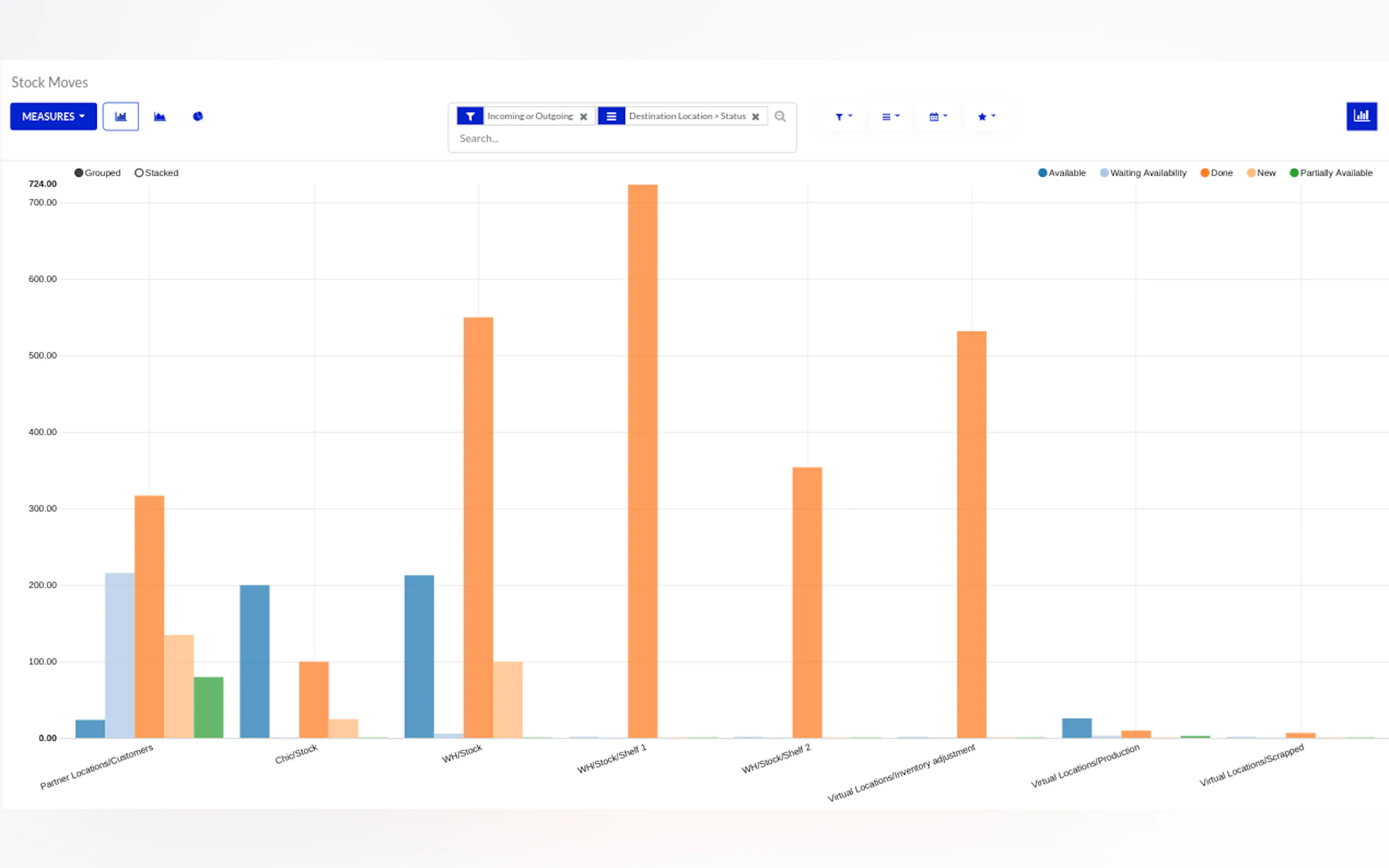Select the Grouped radio option
The image size is (1389, 868).
click(79, 173)
